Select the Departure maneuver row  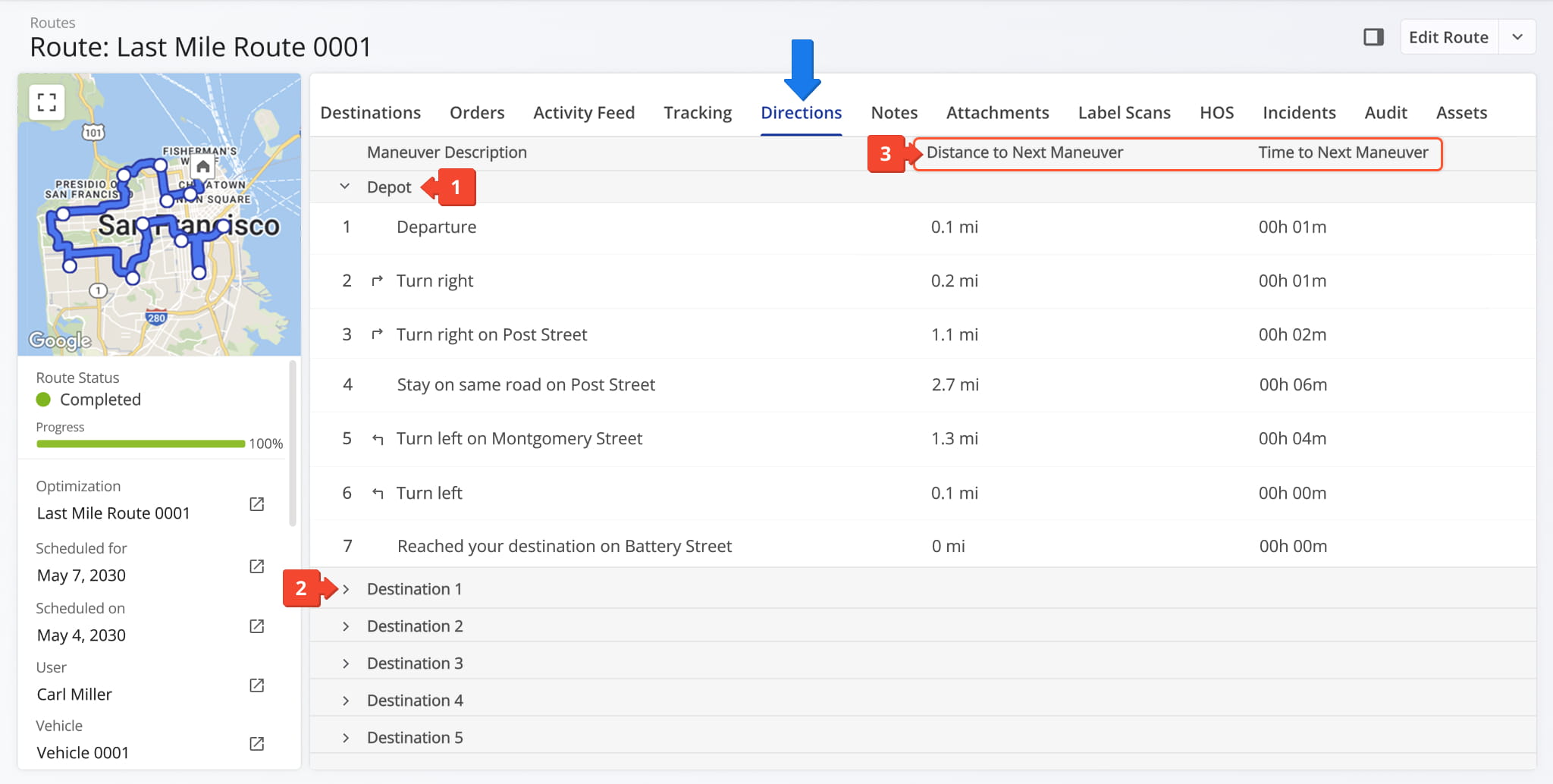[x=923, y=227]
